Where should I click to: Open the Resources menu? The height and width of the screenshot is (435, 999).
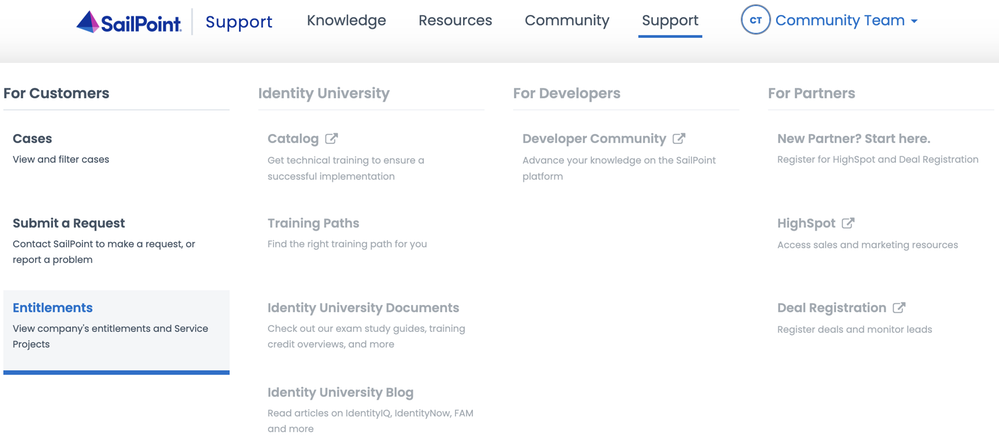tap(455, 20)
